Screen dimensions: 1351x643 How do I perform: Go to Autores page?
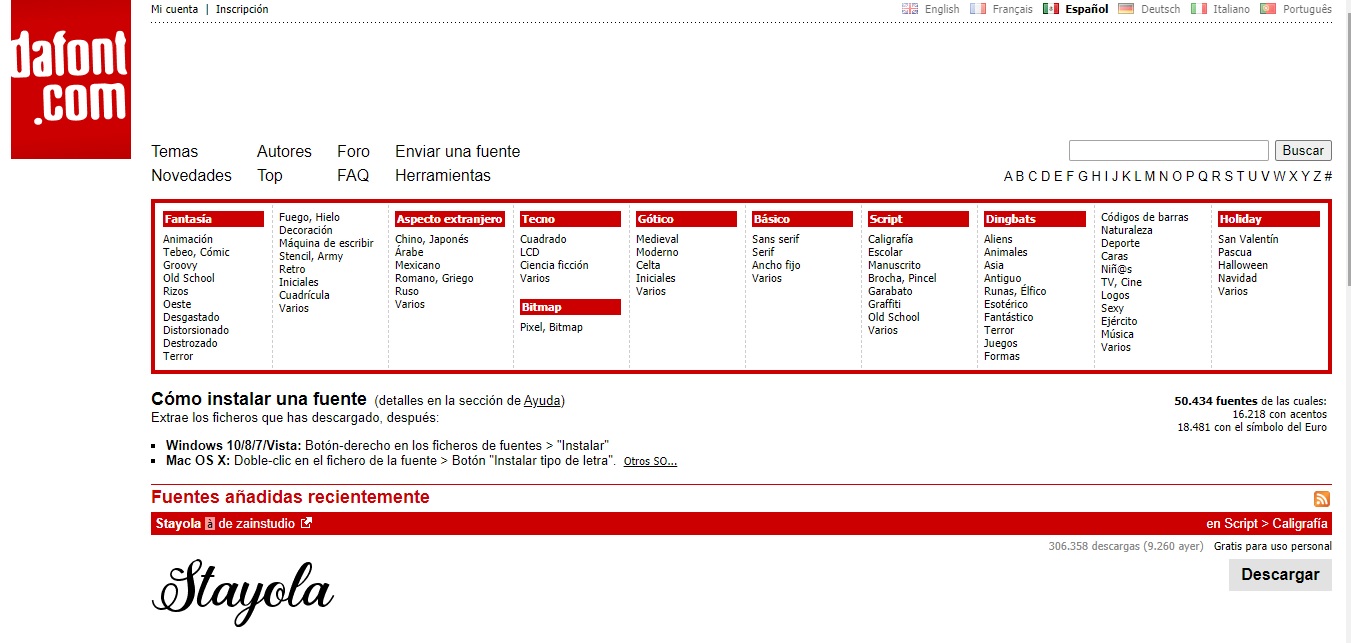coord(284,152)
